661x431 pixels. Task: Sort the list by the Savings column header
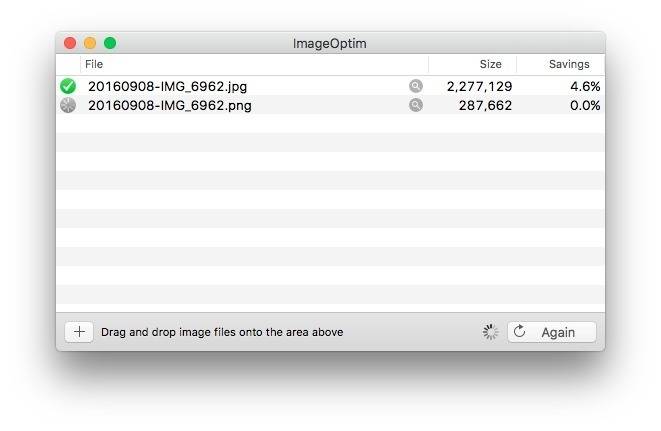click(560, 64)
